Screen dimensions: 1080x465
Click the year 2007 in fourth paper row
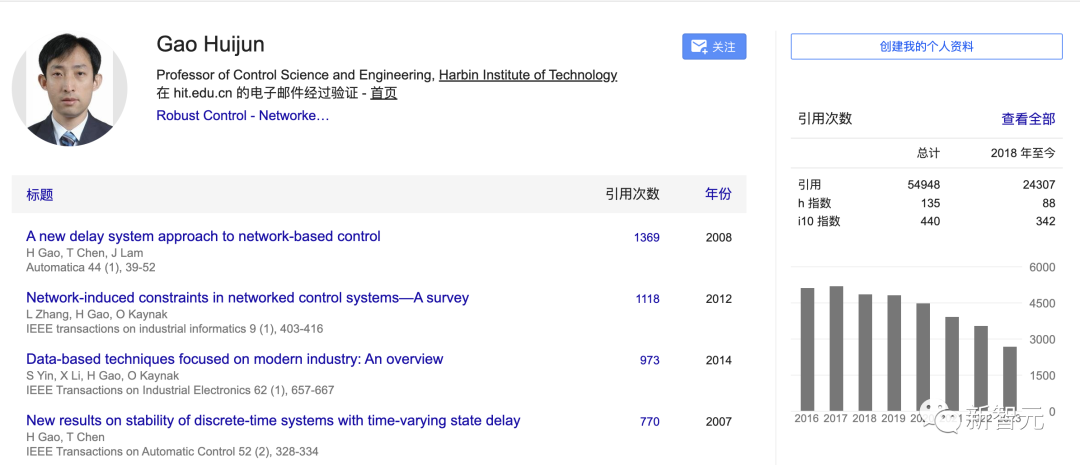tap(718, 422)
